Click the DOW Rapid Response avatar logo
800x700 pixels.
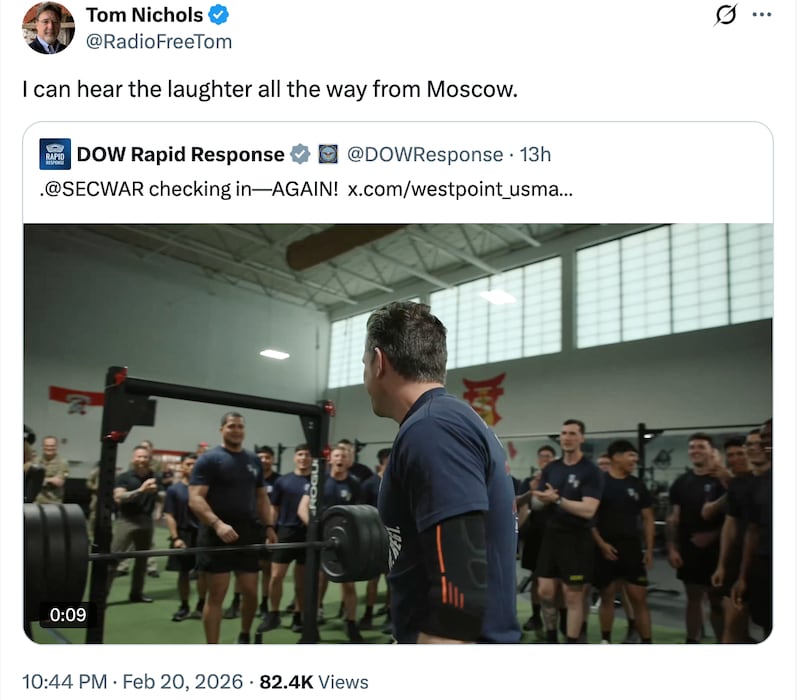pyautogui.click(x=55, y=154)
